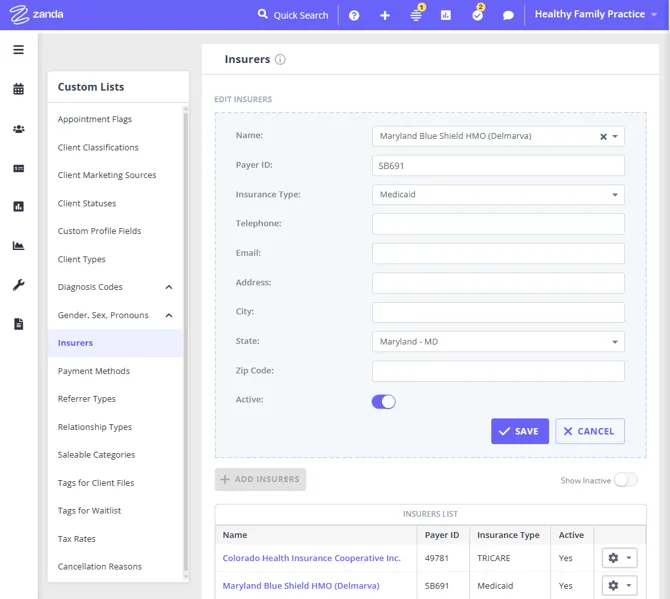Image resolution: width=670 pixels, height=599 pixels.
Task: Click the Address input field
Action: point(498,283)
